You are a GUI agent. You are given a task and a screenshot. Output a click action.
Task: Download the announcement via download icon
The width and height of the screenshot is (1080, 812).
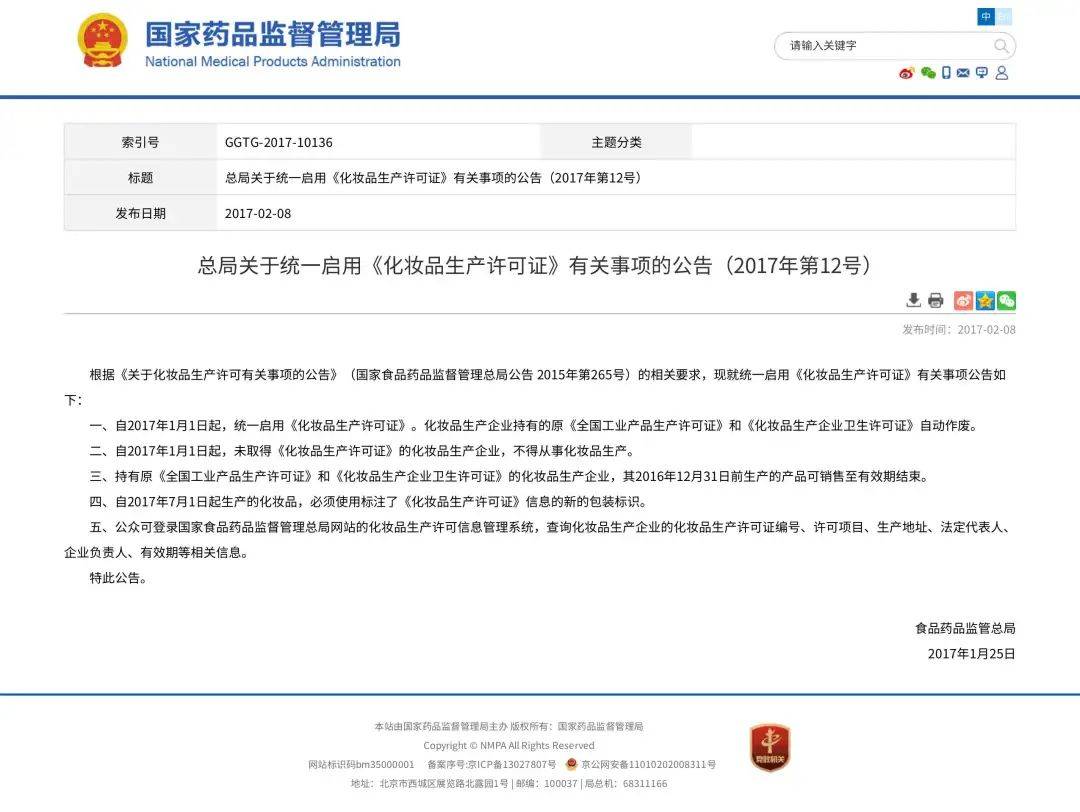[x=913, y=300]
